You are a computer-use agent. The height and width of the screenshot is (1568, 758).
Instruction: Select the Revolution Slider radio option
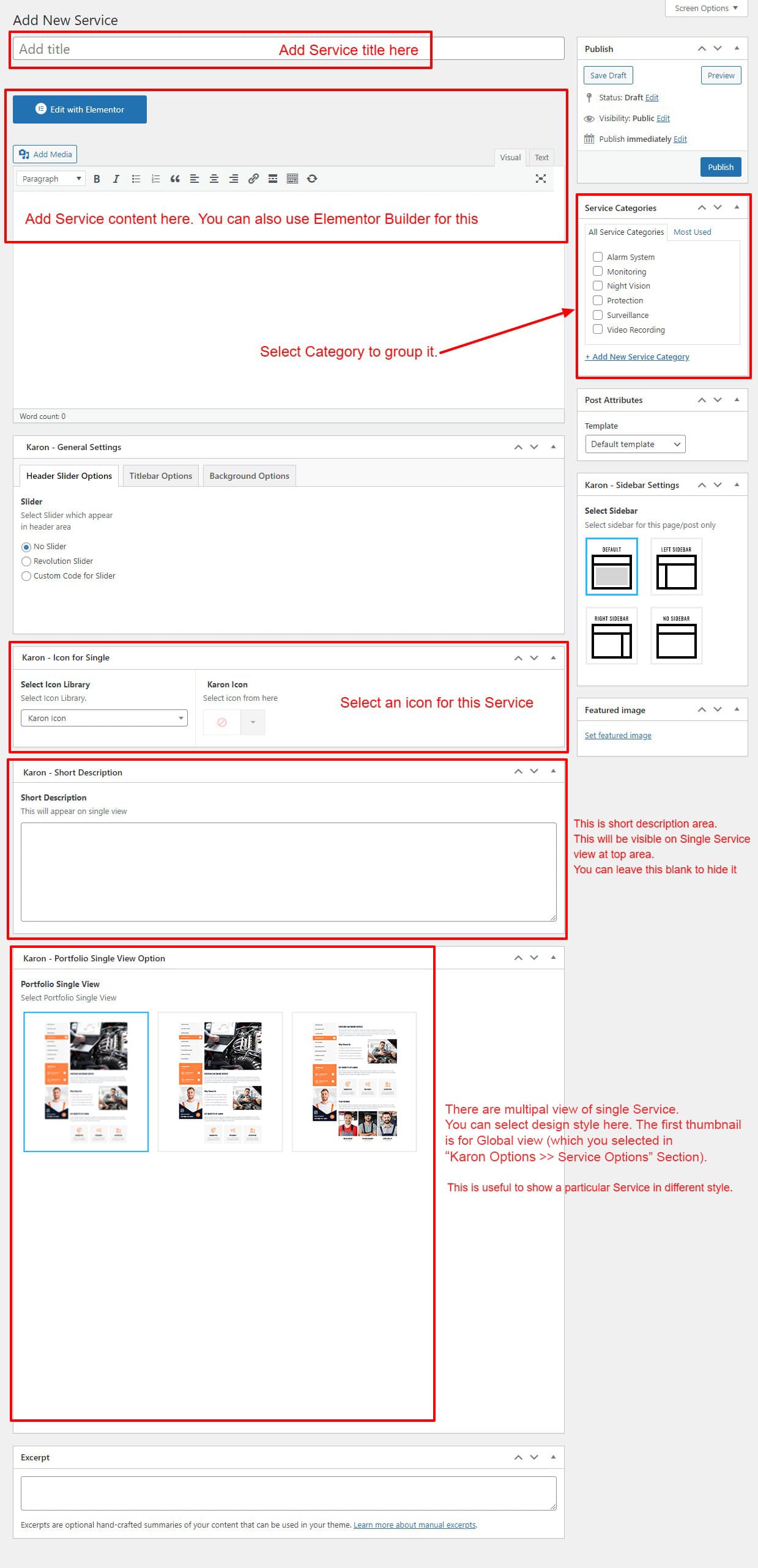point(26,561)
